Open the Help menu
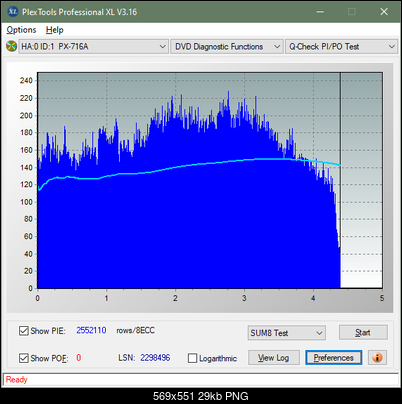 click(x=55, y=30)
